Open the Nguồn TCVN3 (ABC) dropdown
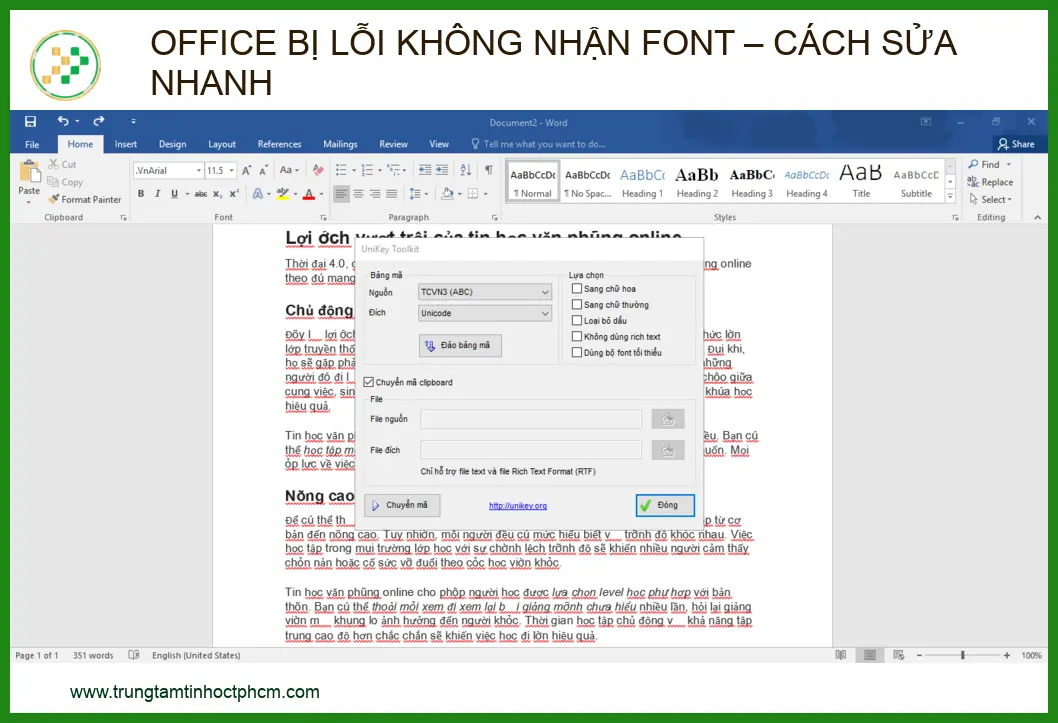 tap(485, 292)
